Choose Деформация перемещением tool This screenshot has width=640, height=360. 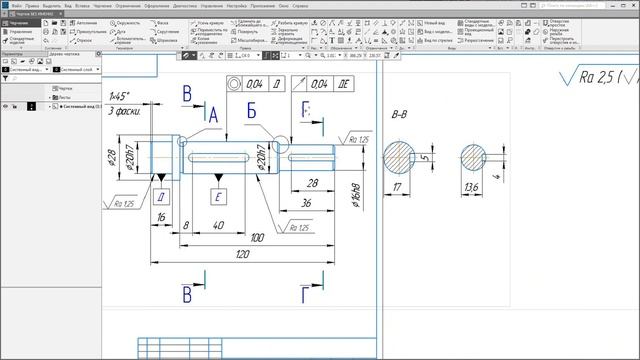(x=289, y=40)
